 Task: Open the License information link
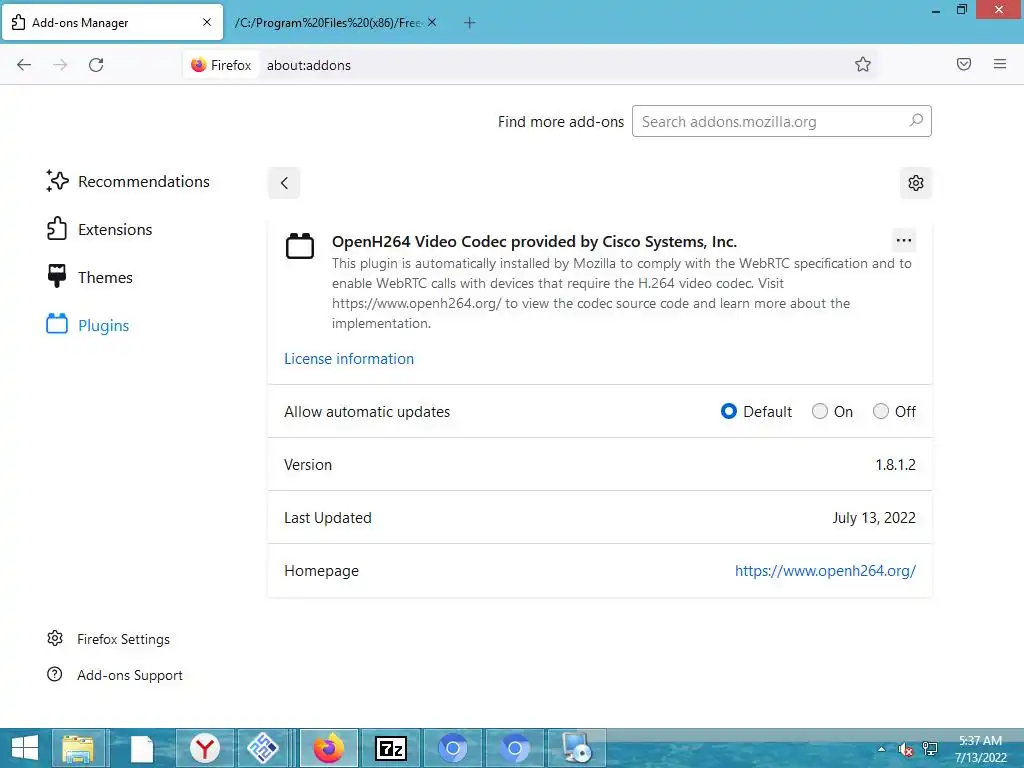[349, 359]
